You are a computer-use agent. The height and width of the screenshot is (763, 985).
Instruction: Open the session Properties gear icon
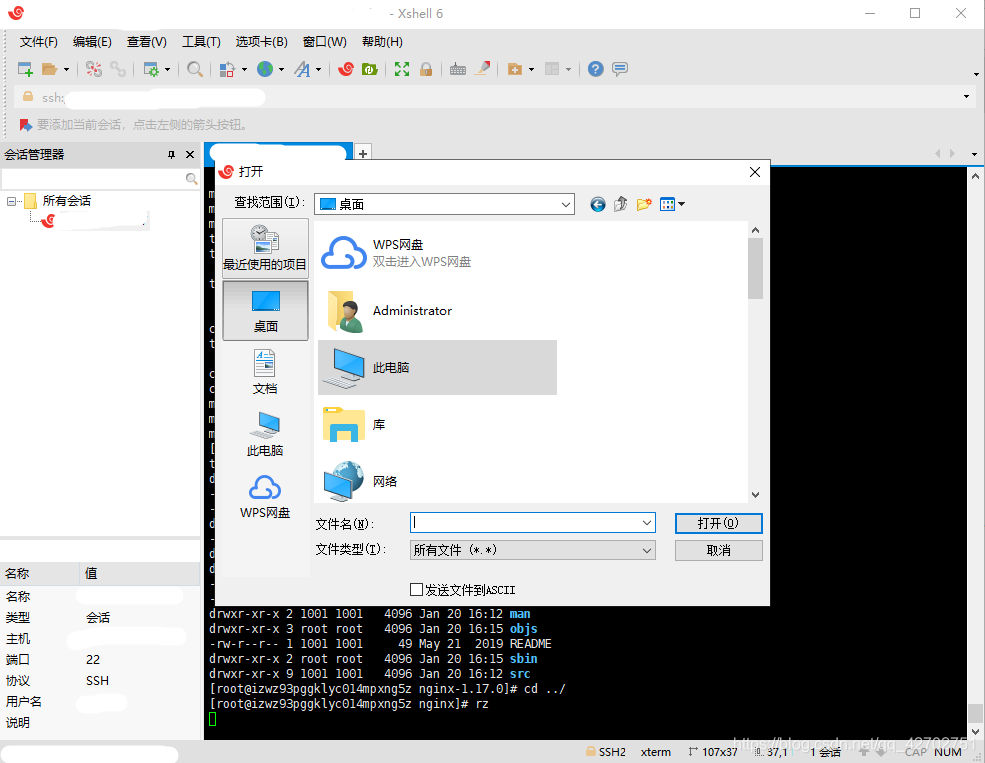(x=151, y=69)
